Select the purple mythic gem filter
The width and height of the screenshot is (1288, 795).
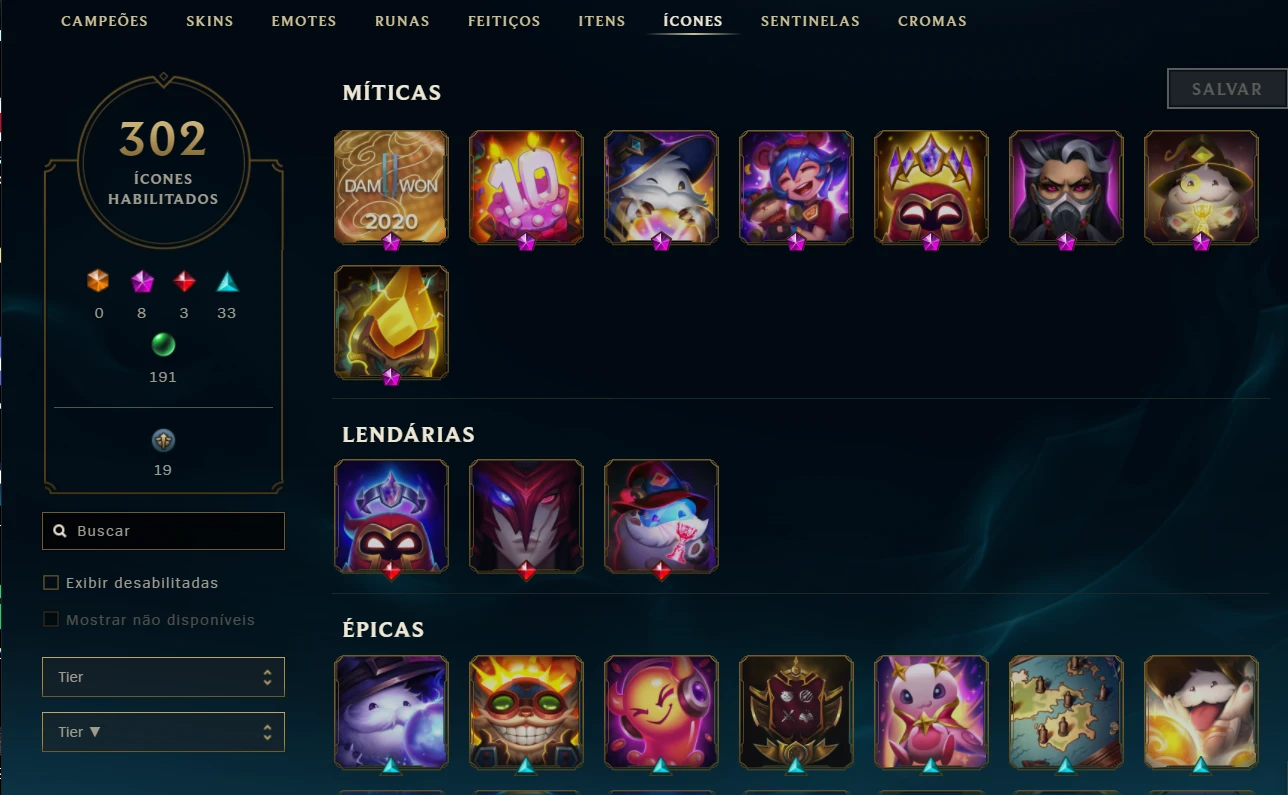click(x=142, y=282)
